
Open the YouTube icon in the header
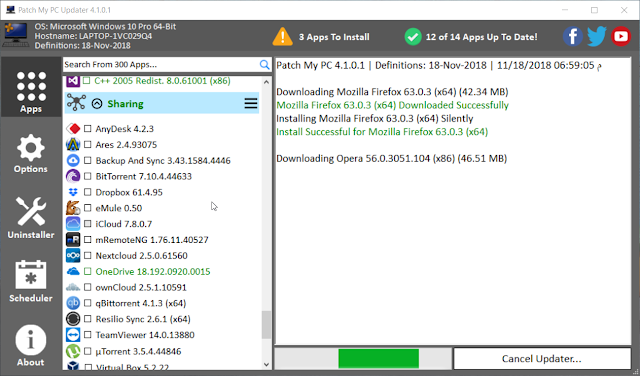coord(621,37)
